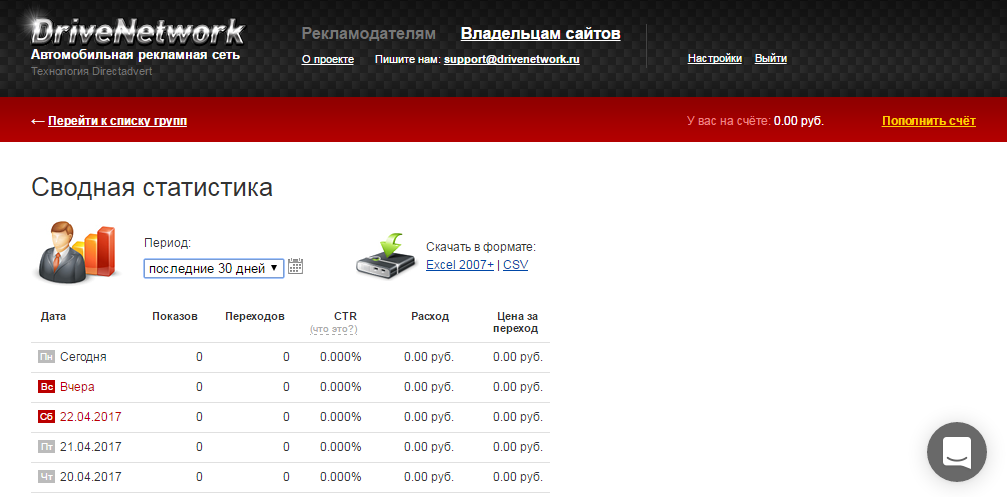Click the support@drivenetwork.ru email link
The height and width of the screenshot is (497, 1007).
[x=512, y=59]
